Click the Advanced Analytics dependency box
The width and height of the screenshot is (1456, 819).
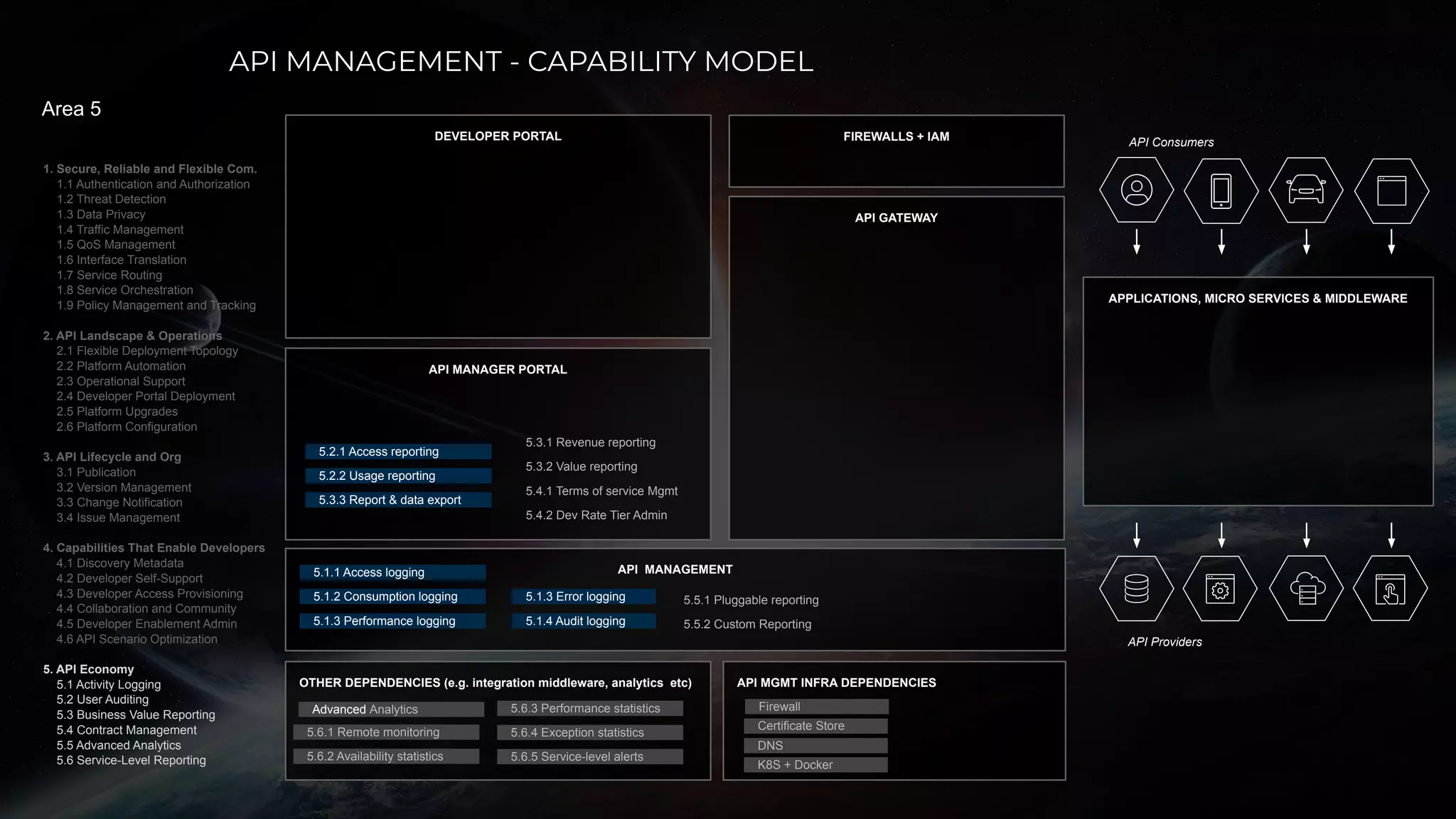pyautogui.click(x=391, y=709)
